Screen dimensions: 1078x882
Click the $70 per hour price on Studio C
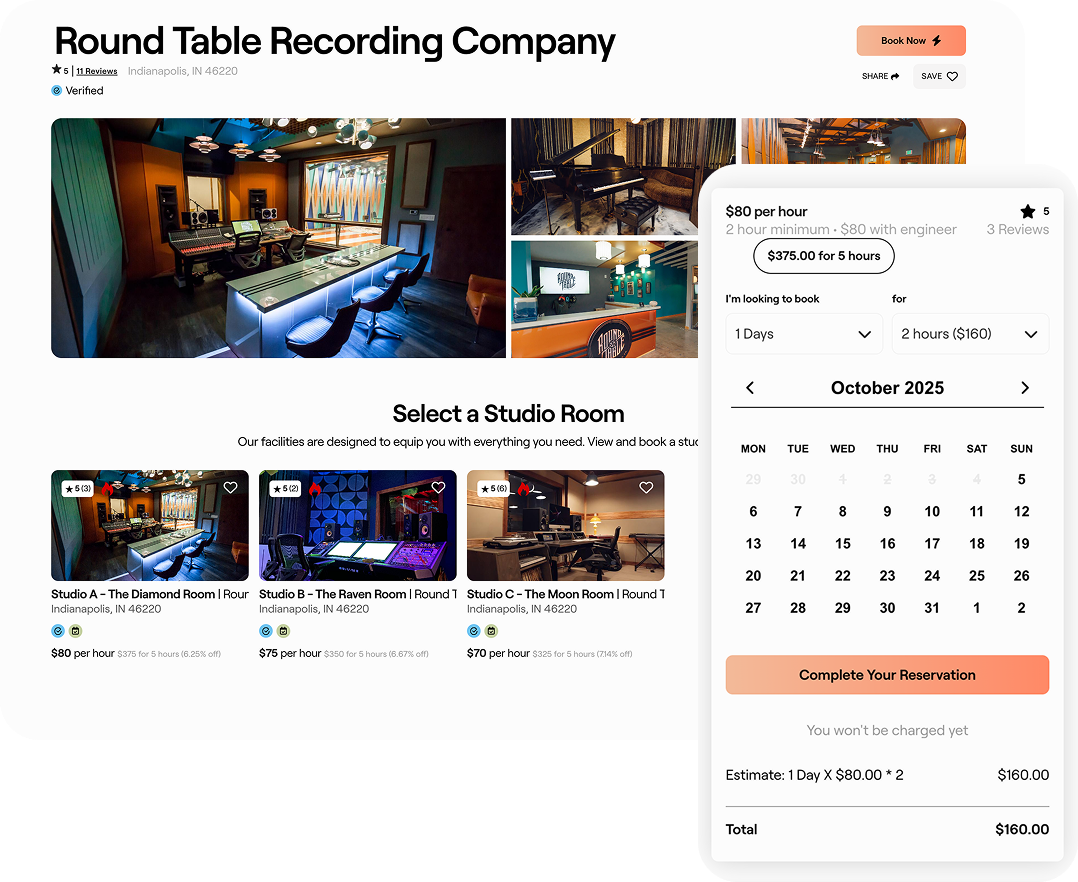(x=498, y=653)
